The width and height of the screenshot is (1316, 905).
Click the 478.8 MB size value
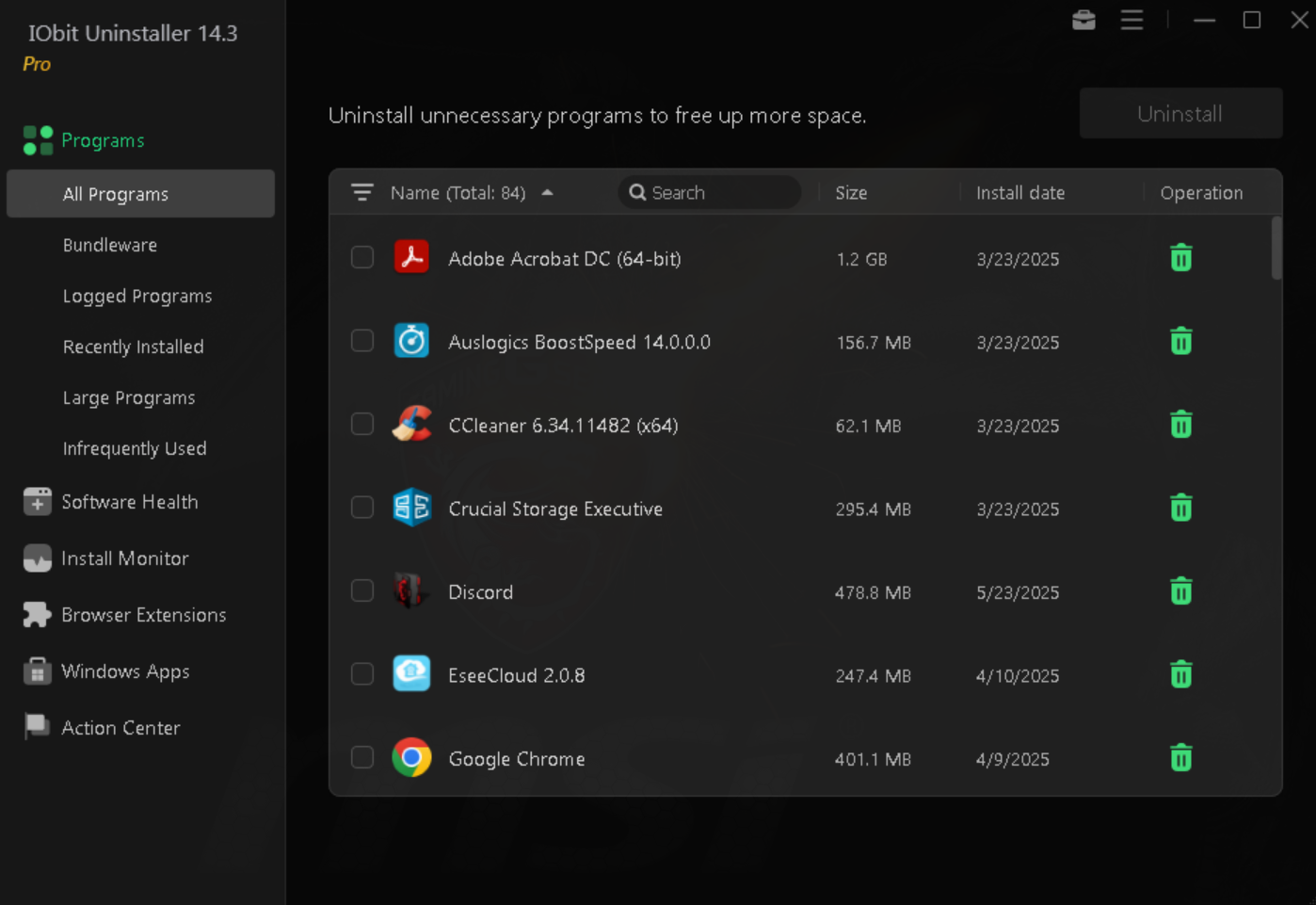873,592
